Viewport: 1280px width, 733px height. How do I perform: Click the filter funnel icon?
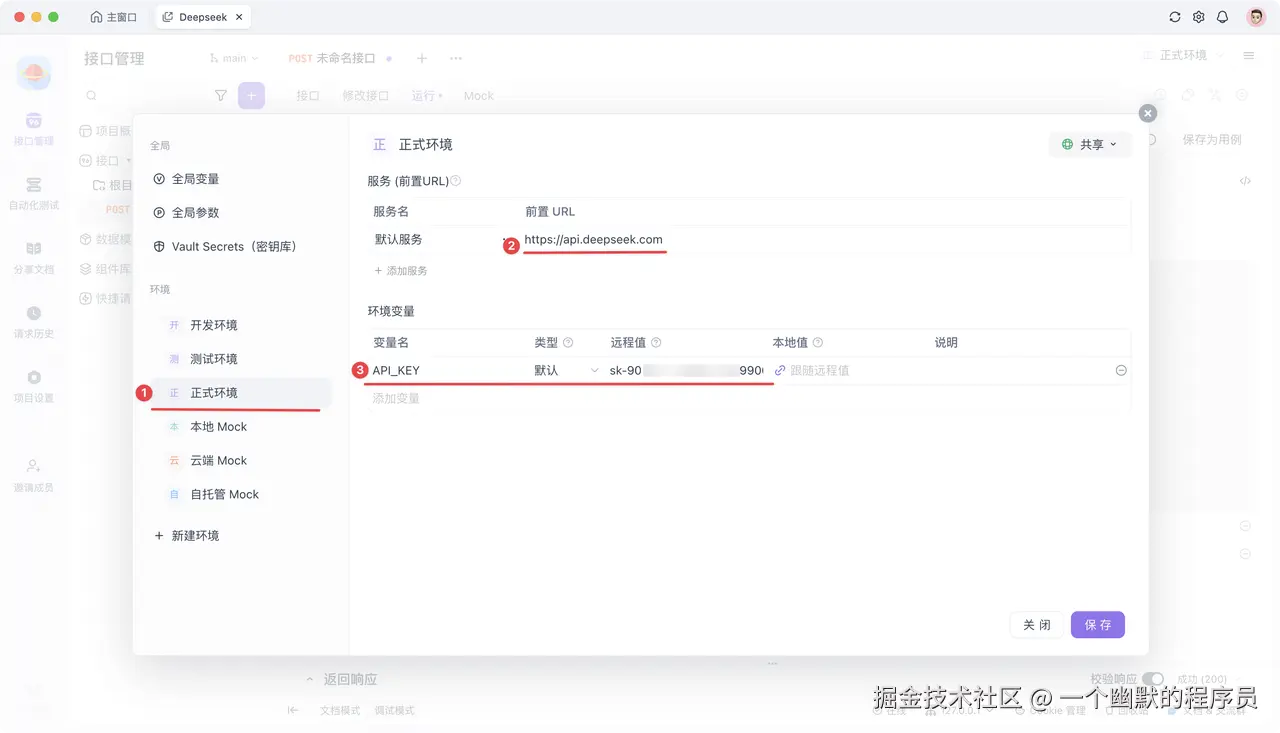point(221,96)
